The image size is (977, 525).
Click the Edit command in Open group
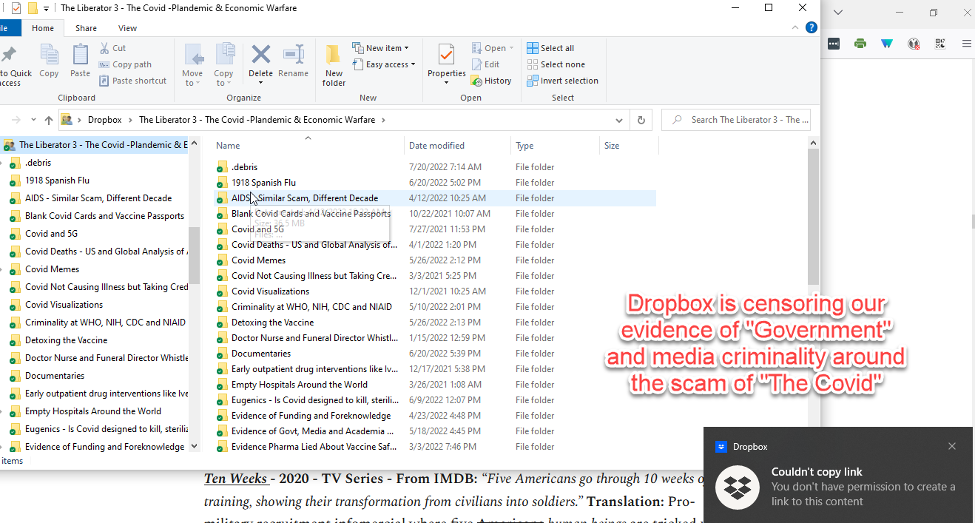pyautogui.click(x=486, y=64)
